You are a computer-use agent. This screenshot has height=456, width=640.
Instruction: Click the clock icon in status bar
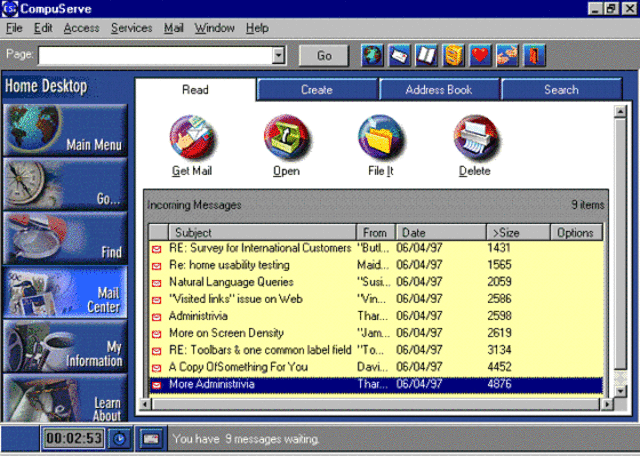pyautogui.click(x=119, y=438)
